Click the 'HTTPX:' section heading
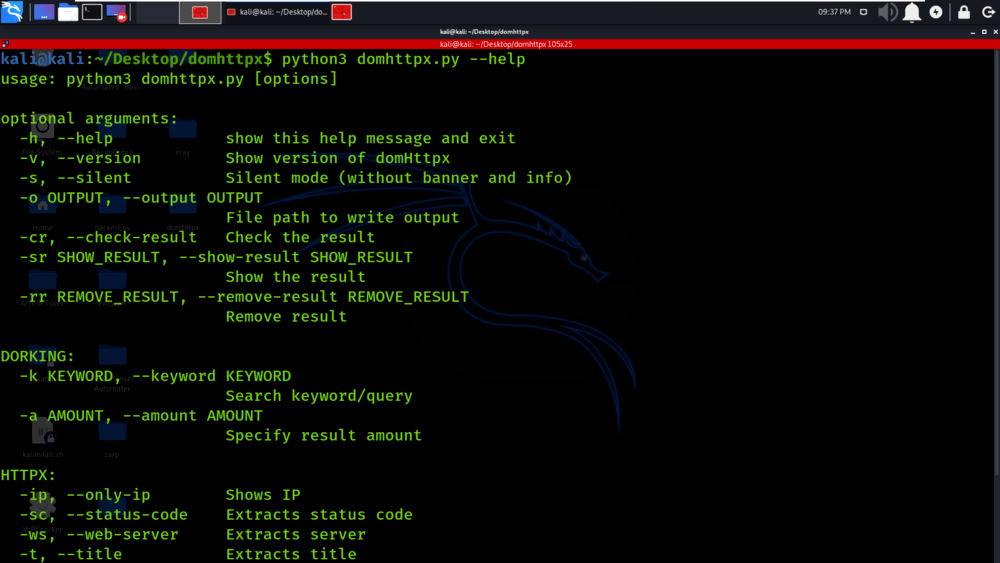This screenshot has width=1000, height=563. 28,475
